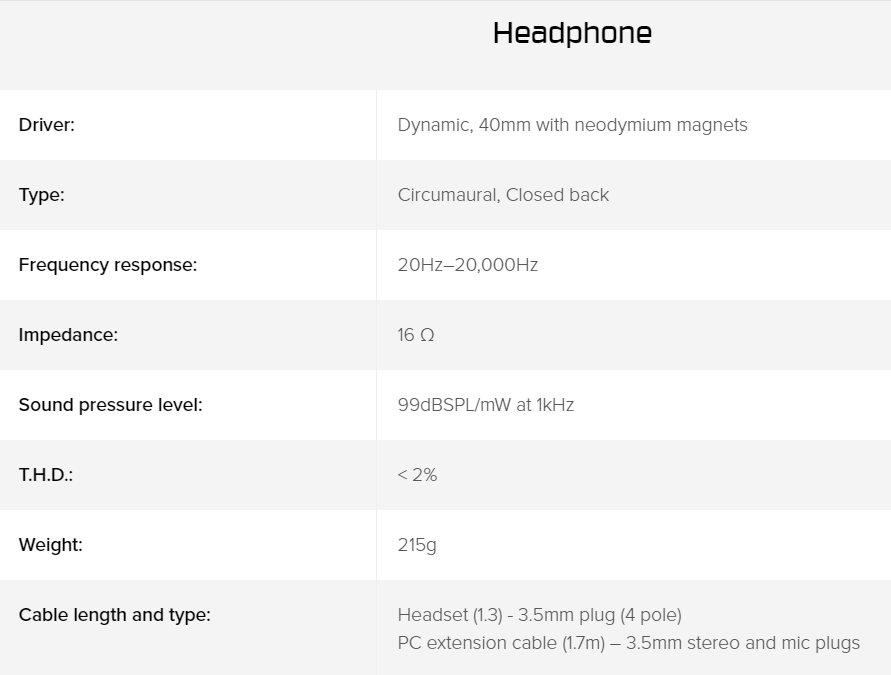Select the "T.H.D.:" row label
Viewport: 891px width, 675px height.
pos(46,475)
